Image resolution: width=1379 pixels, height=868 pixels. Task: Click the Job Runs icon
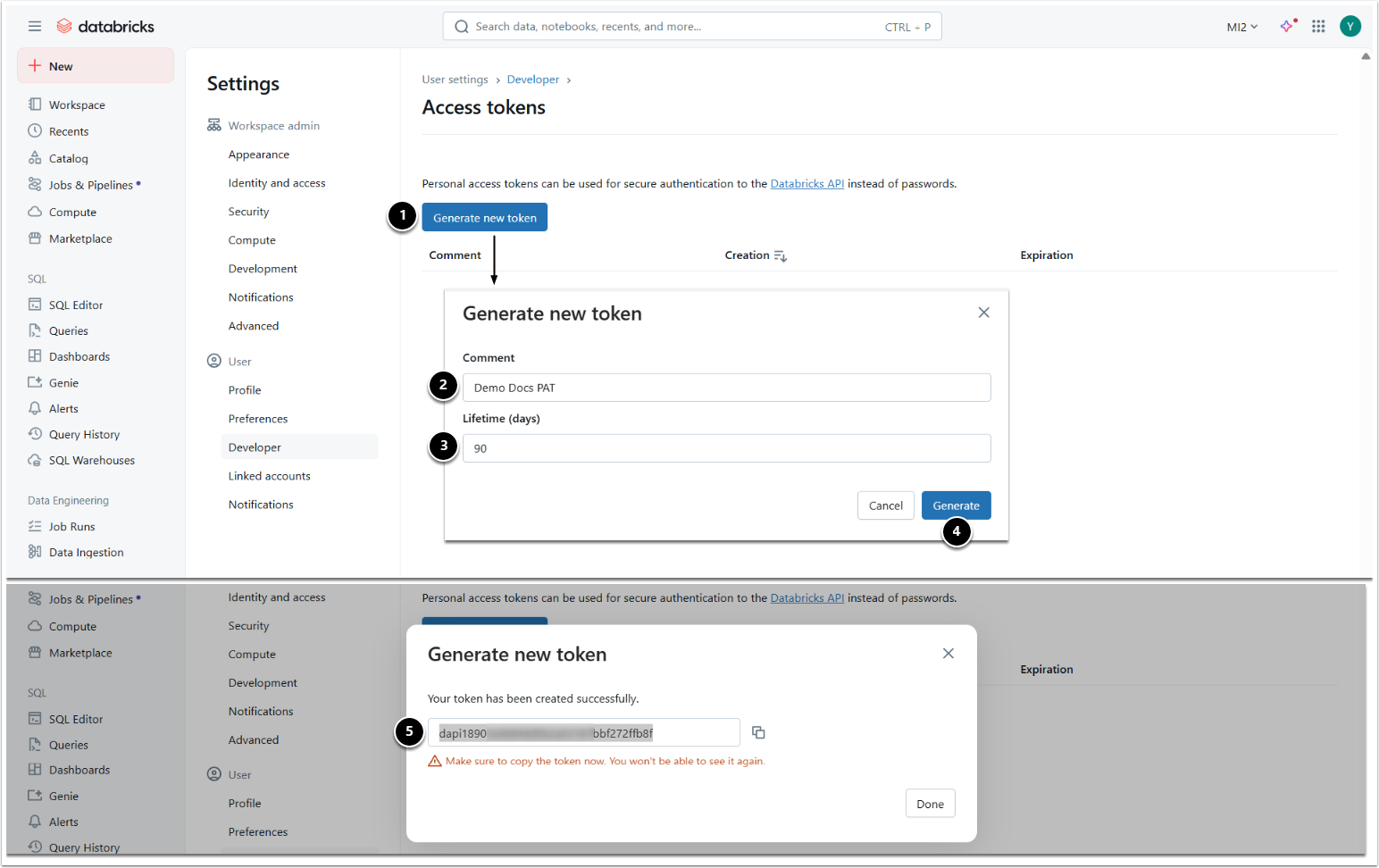coord(35,526)
